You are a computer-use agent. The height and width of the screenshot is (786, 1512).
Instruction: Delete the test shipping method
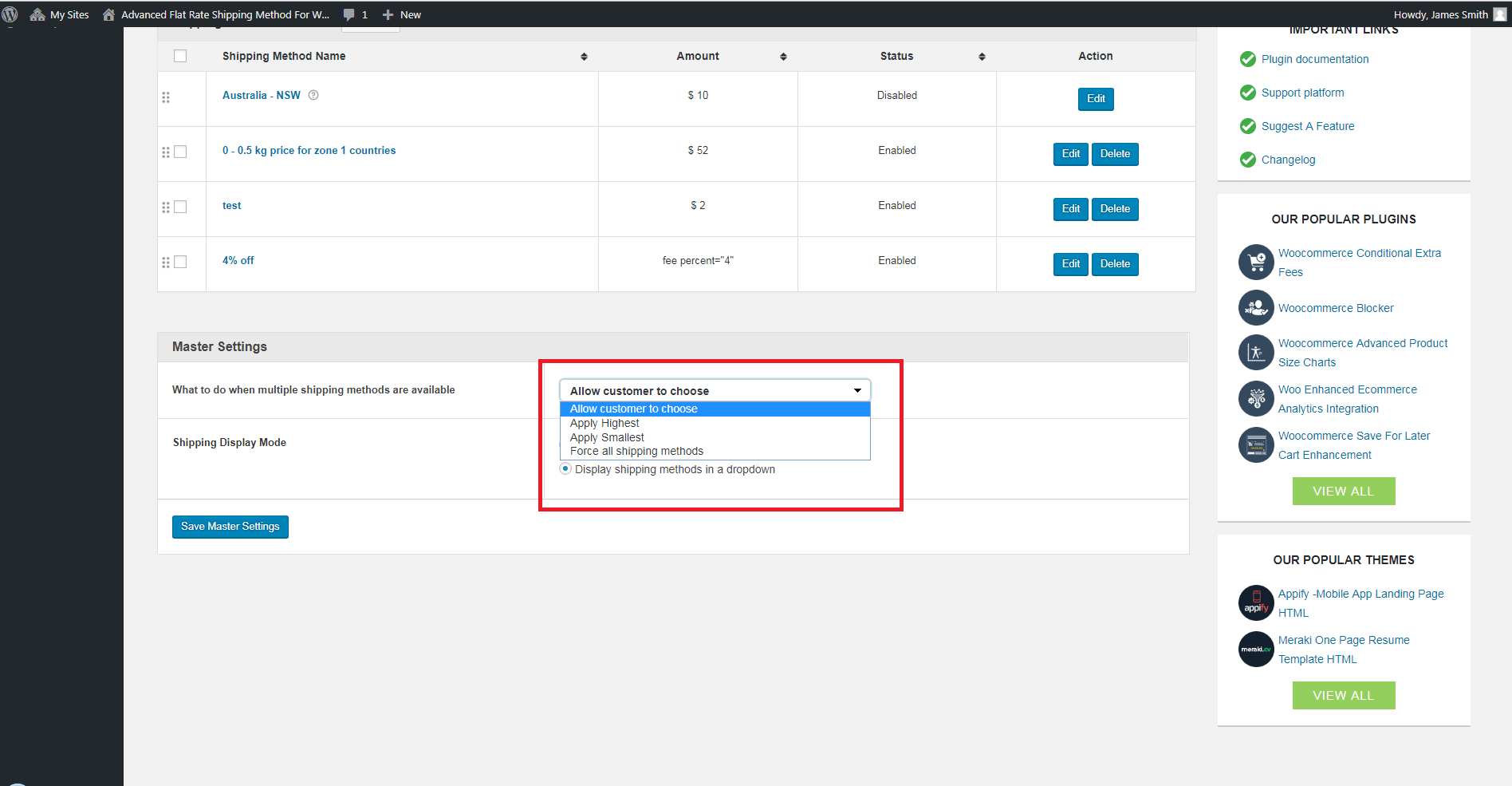tap(1115, 209)
